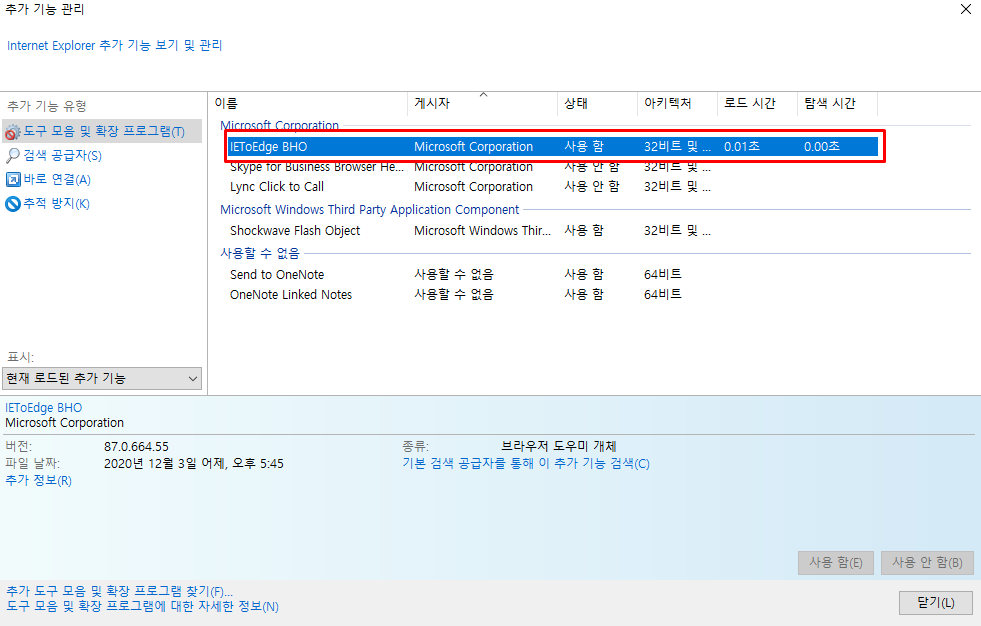Click the file date 2020년 12월 3일 value
The width and height of the screenshot is (981, 626).
click(x=193, y=463)
